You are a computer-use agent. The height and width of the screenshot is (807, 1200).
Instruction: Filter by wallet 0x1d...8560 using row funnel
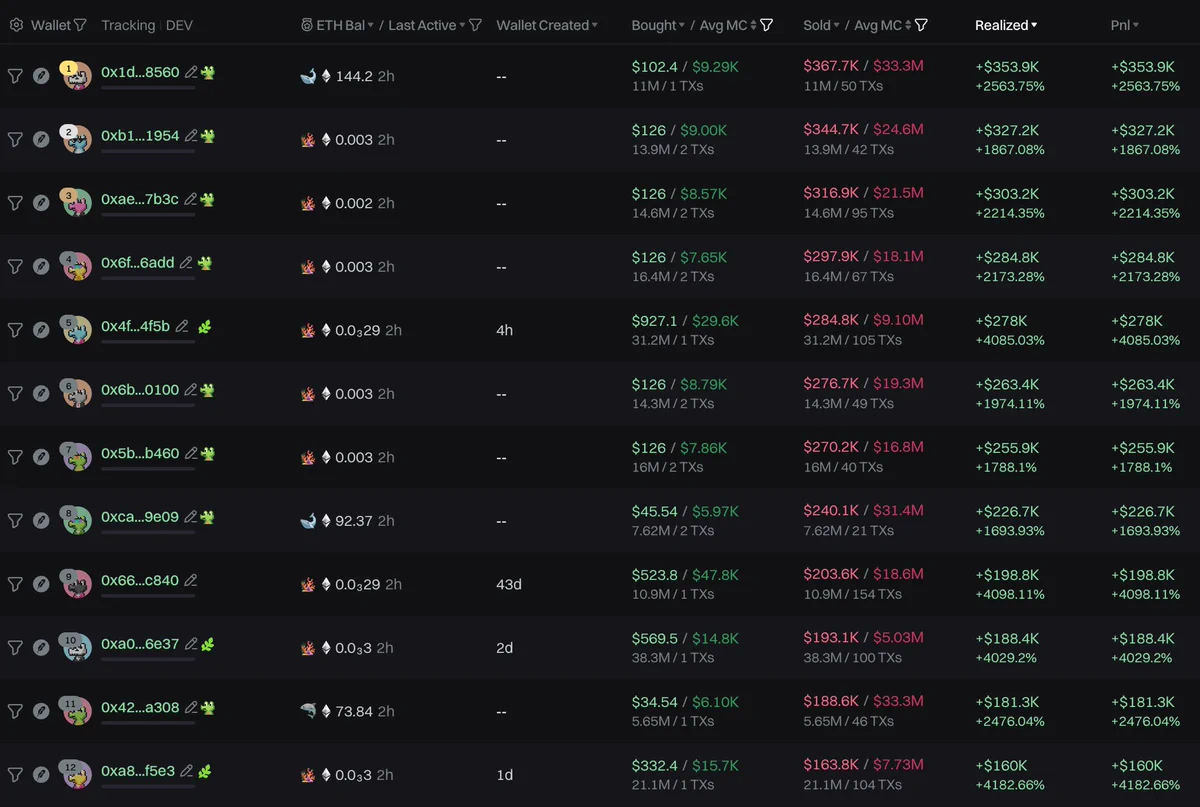click(15, 76)
